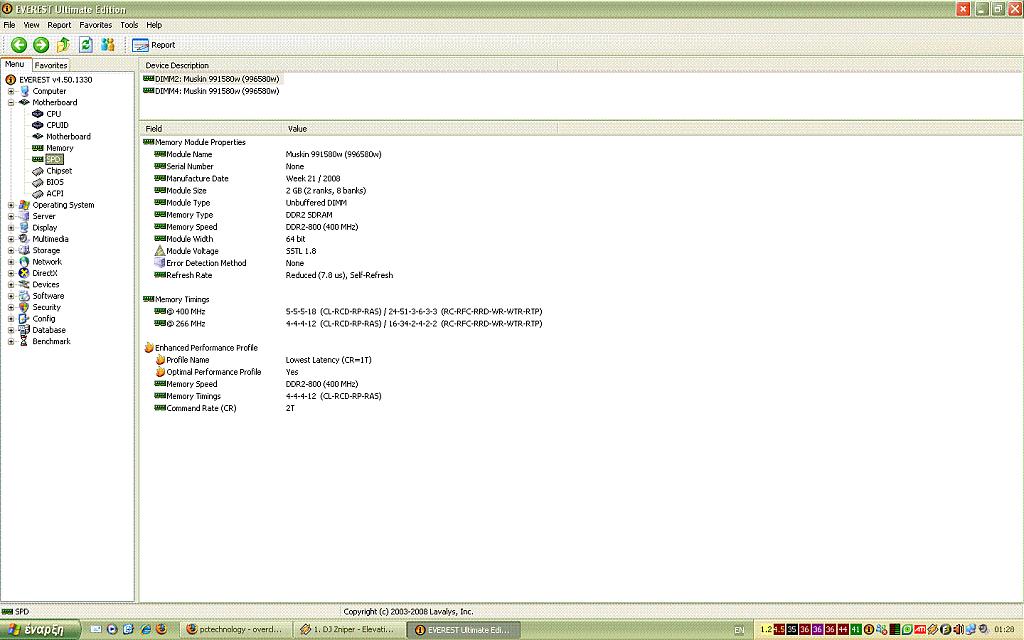Click the Device Description column header
Screen dimensions: 1024x640
[x=348, y=65]
